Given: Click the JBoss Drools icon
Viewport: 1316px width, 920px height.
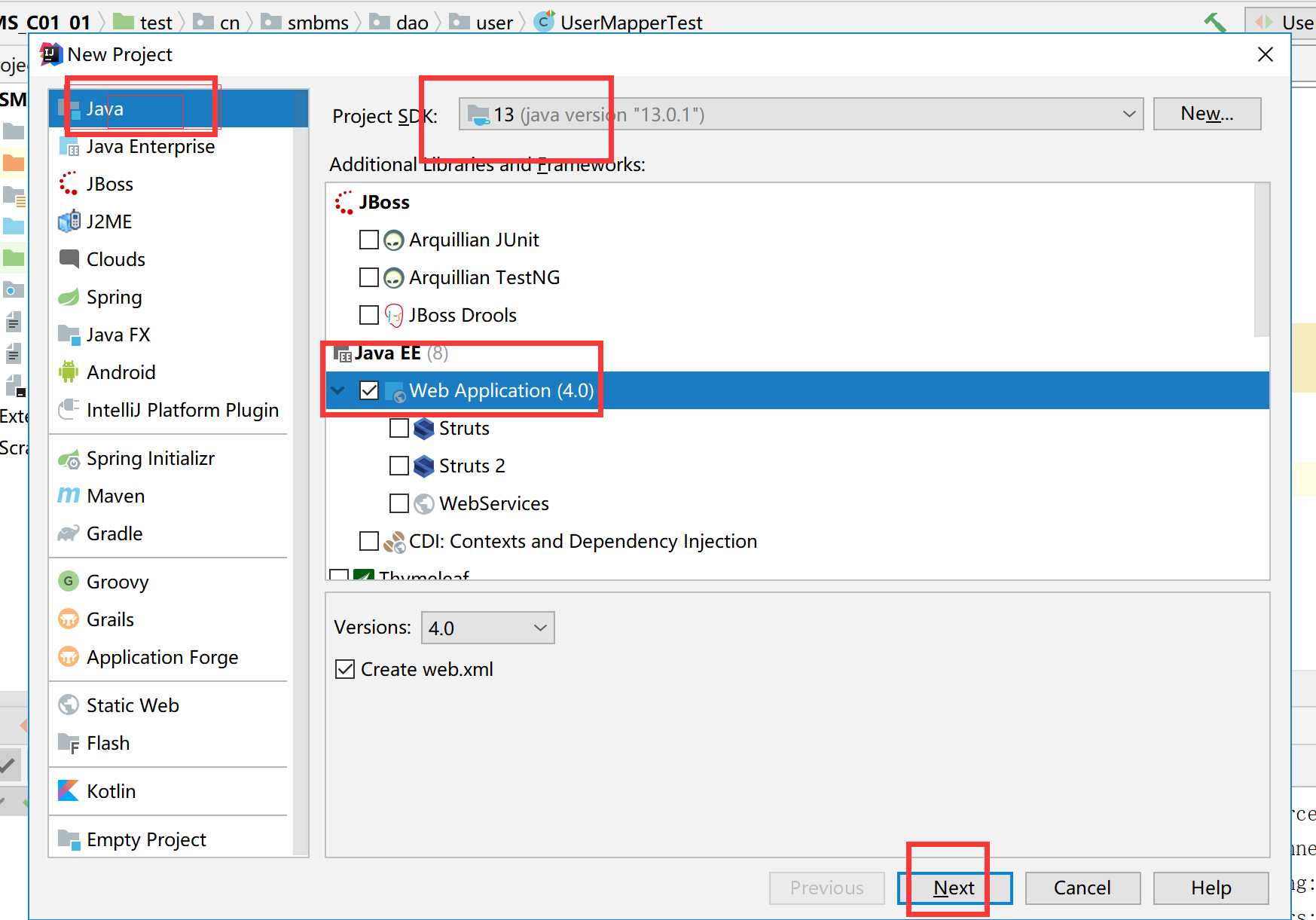Looking at the screenshot, I should click(394, 315).
